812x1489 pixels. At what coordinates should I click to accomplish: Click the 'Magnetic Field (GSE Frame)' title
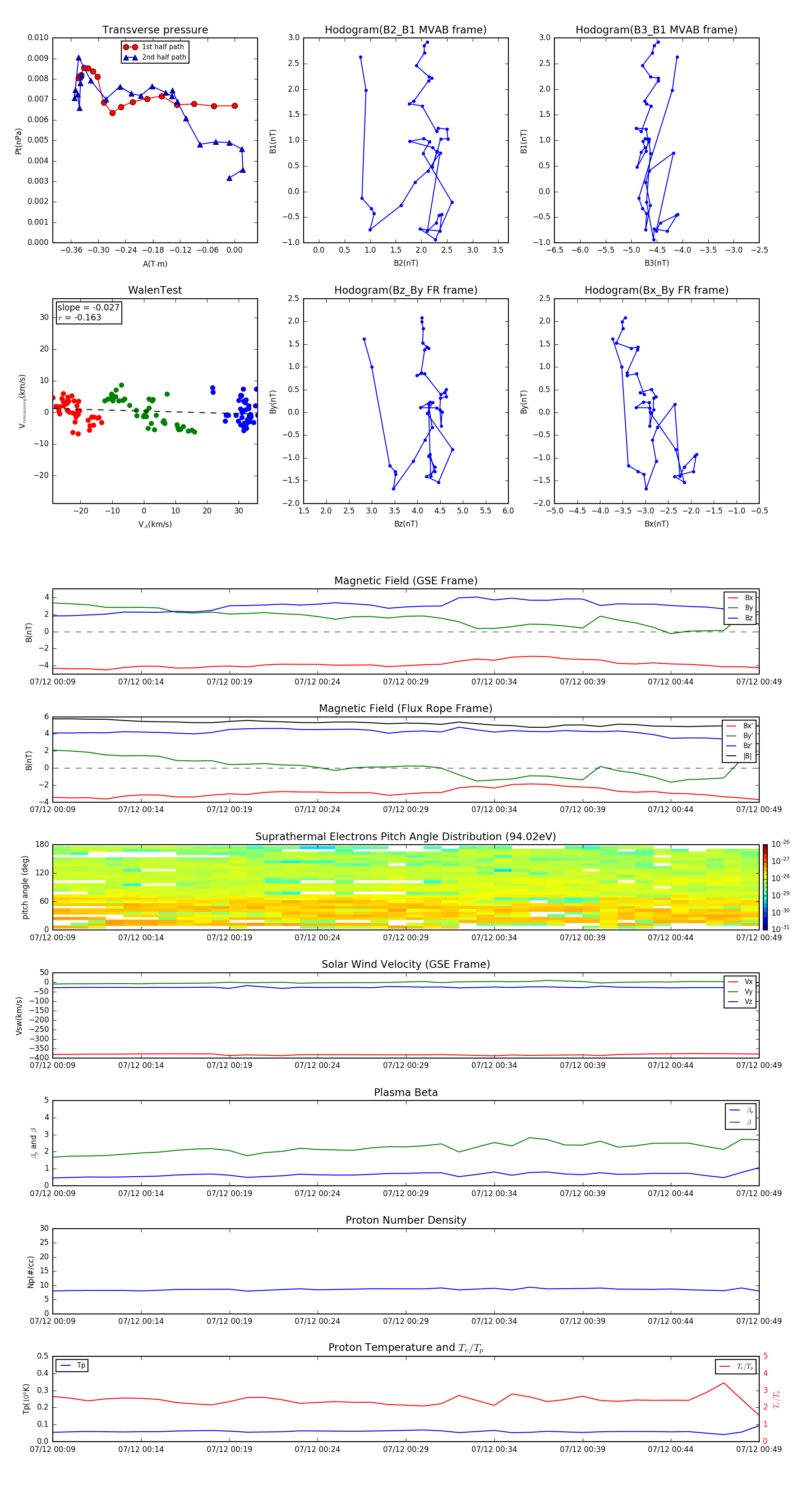coord(406,581)
